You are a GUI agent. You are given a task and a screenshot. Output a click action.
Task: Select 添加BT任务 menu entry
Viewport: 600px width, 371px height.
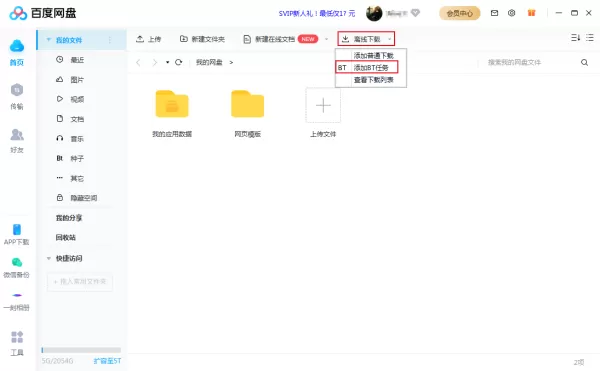click(371, 68)
